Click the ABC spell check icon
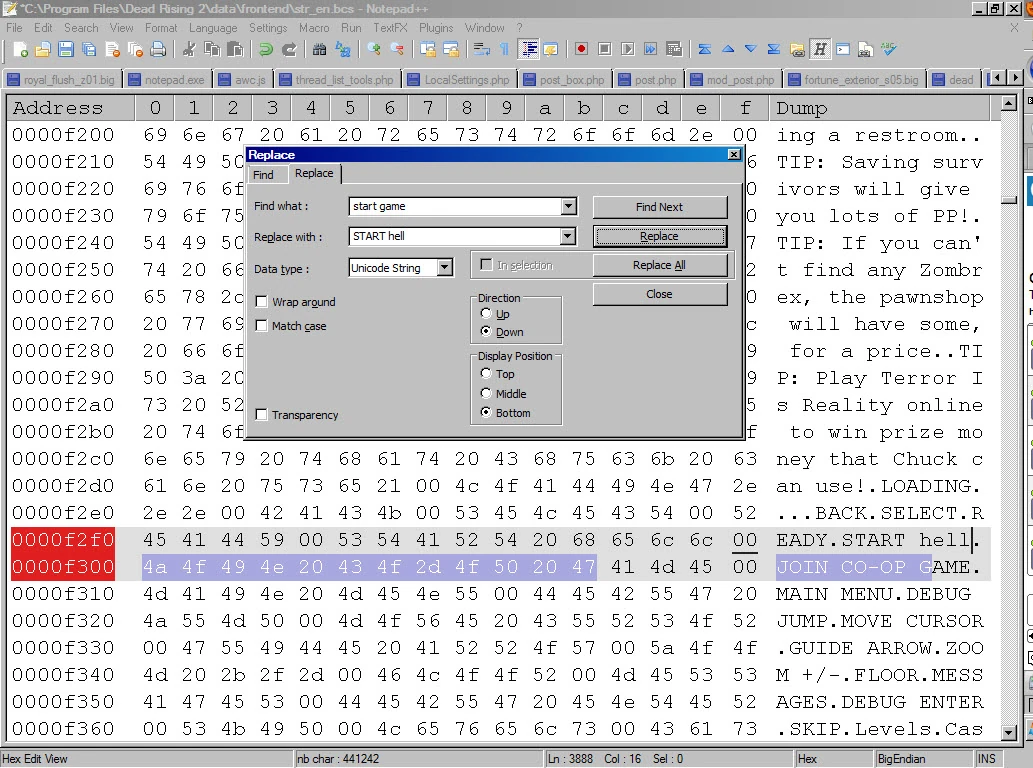 coord(889,49)
